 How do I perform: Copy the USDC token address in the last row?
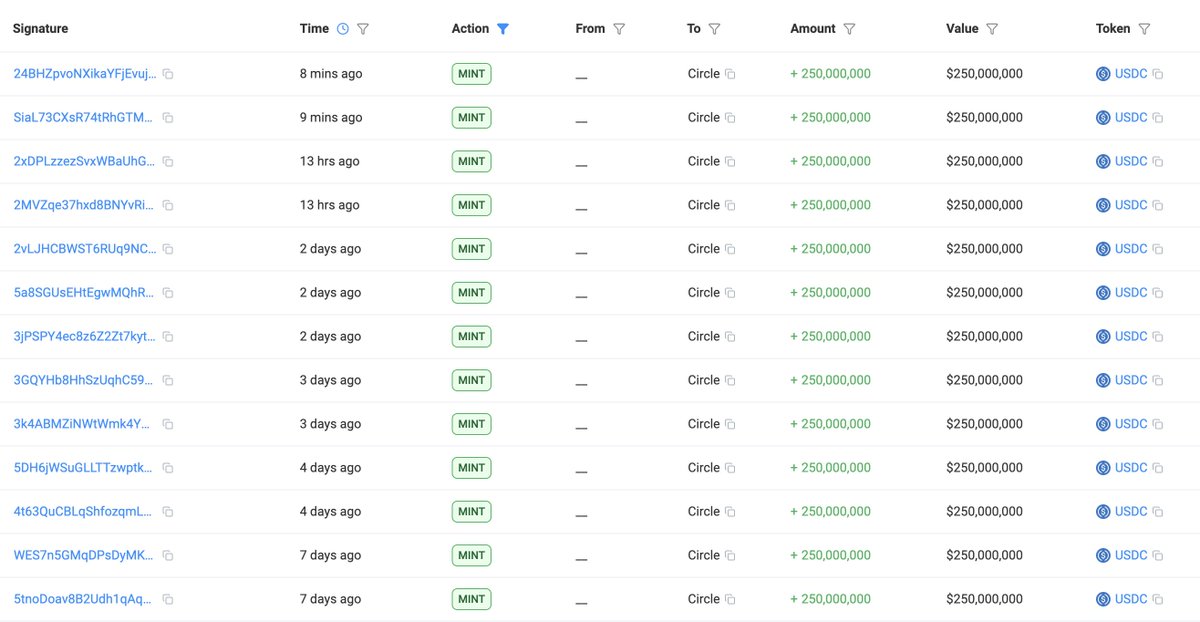(x=1157, y=599)
